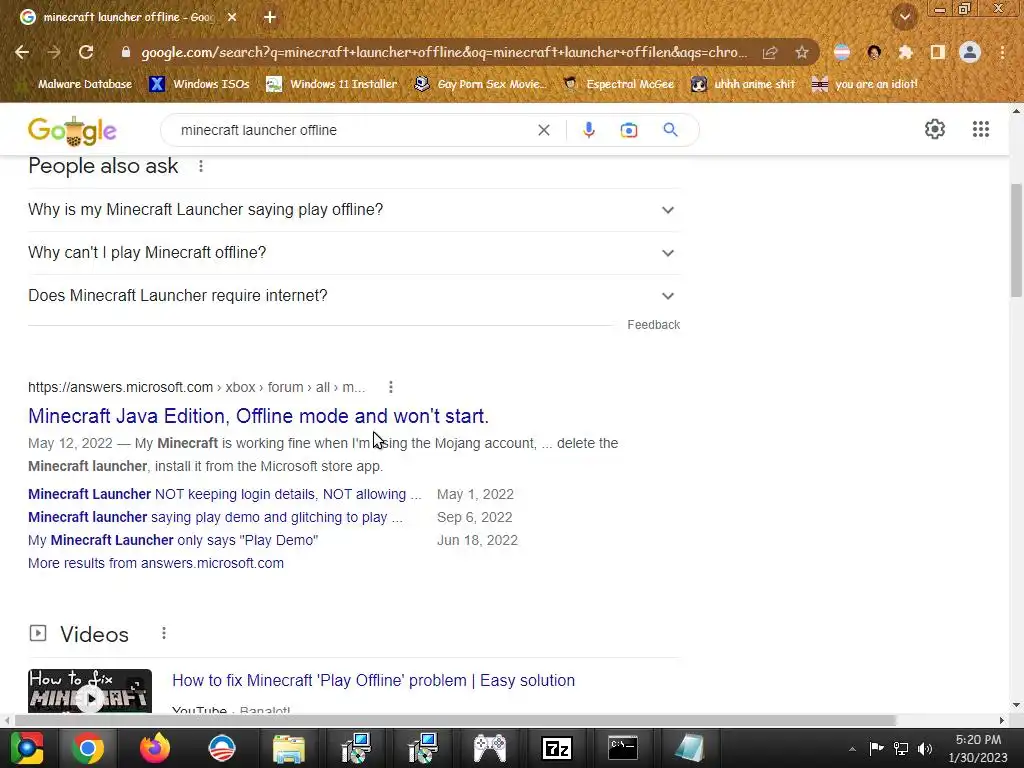Viewport: 1024px width, 768px height.
Task: Open a new browser tab
Action: tap(270, 18)
